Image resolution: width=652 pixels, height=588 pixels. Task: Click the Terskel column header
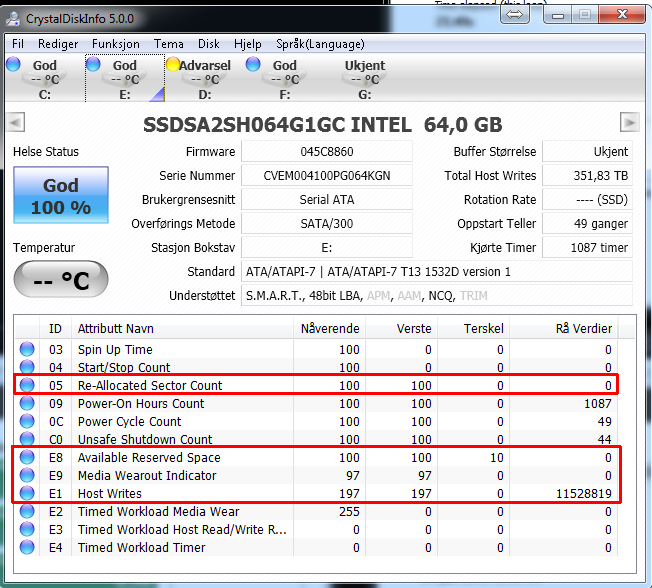[x=474, y=329]
